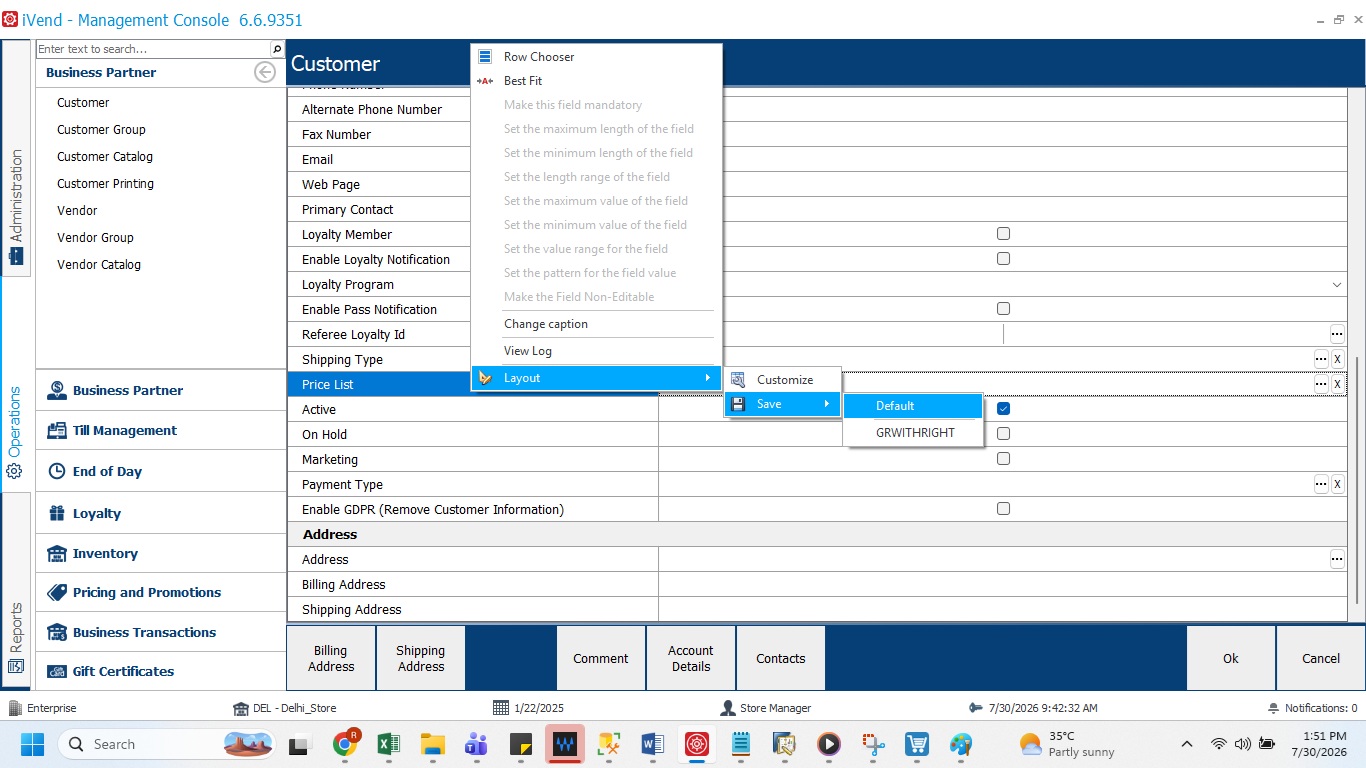The image size is (1366, 768).
Task: Open the Comment button
Action: [x=601, y=658]
